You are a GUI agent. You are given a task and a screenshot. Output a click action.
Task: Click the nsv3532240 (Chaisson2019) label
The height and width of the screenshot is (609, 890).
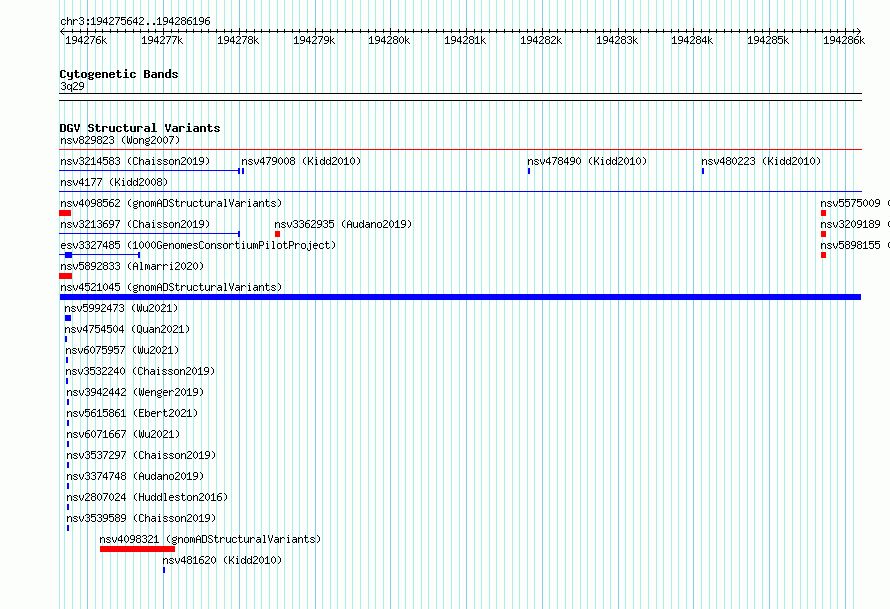click(x=140, y=371)
